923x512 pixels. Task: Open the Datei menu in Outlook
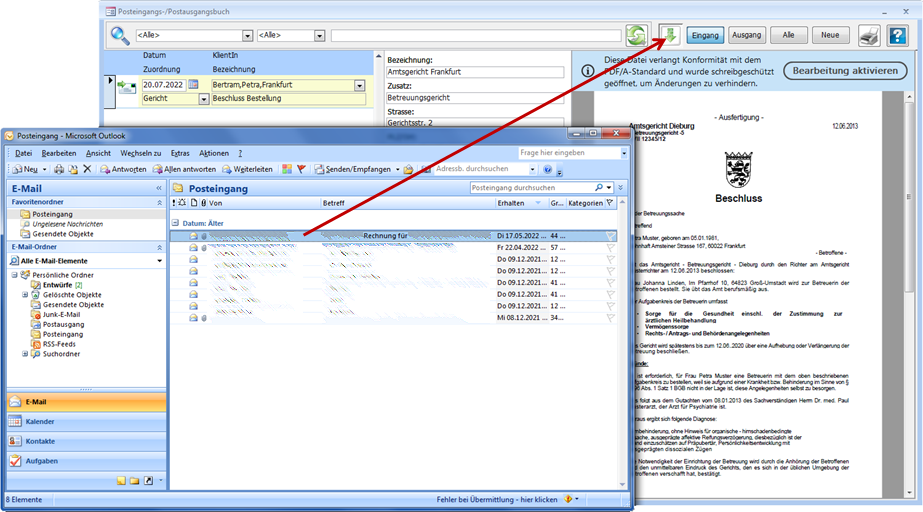click(x=24, y=153)
